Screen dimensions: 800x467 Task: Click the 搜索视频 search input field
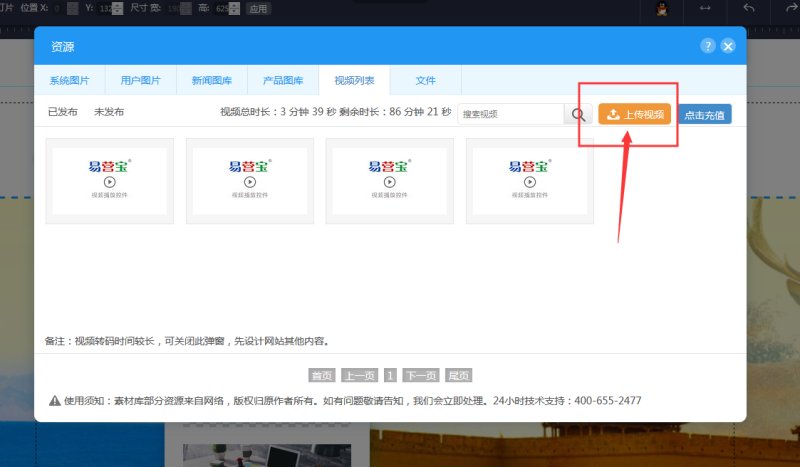[x=511, y=114]
